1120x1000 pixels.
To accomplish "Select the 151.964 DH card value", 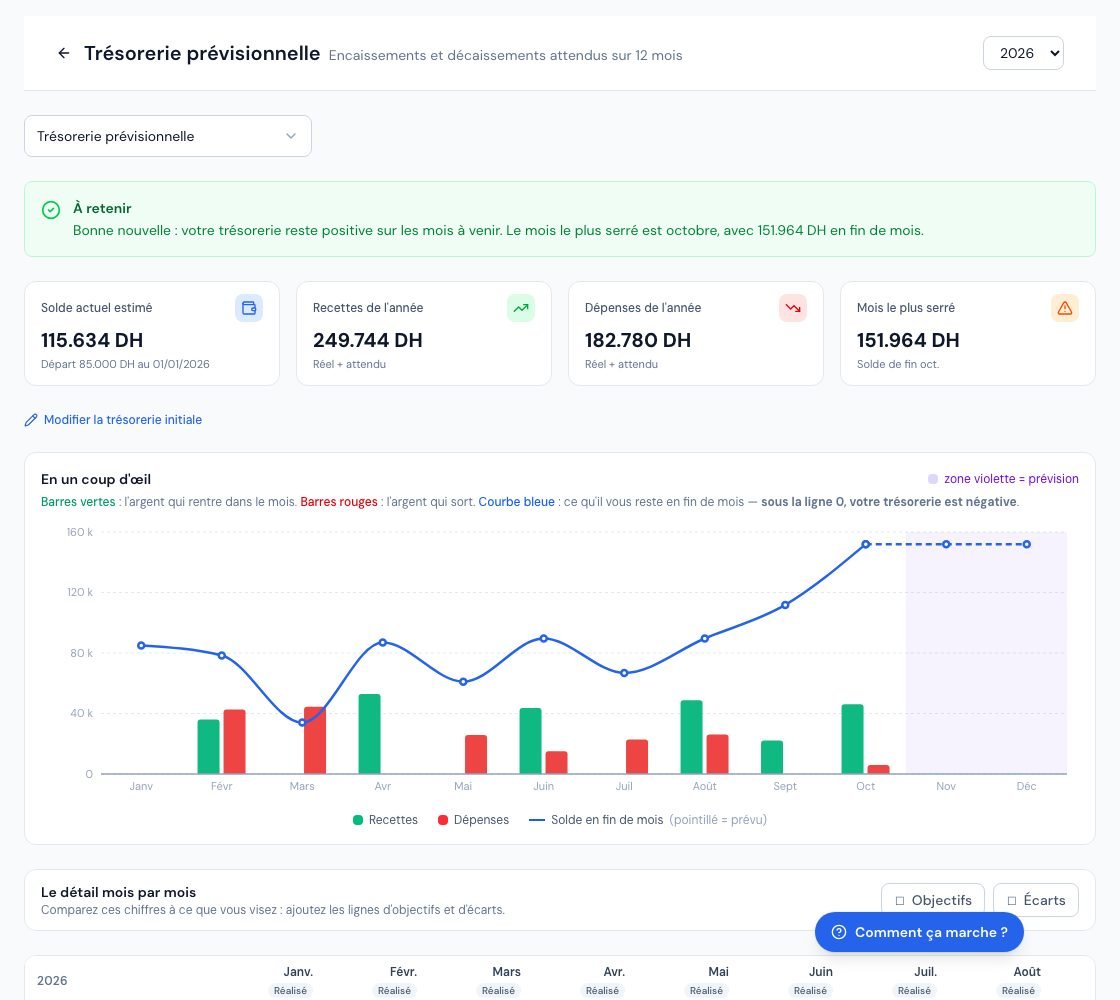I will (x=908, y=340).
